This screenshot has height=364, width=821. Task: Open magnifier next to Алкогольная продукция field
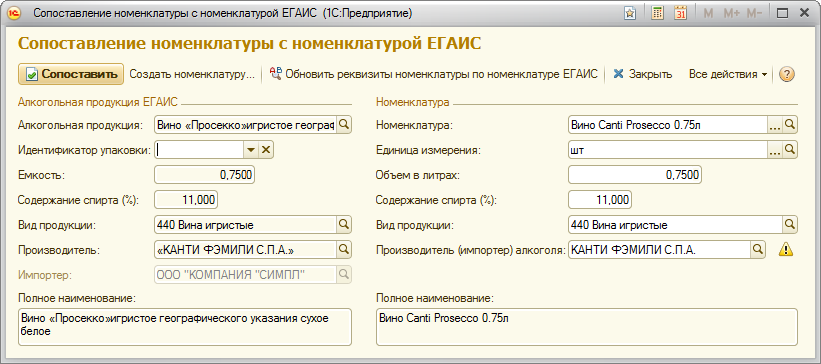pos(344,125)
